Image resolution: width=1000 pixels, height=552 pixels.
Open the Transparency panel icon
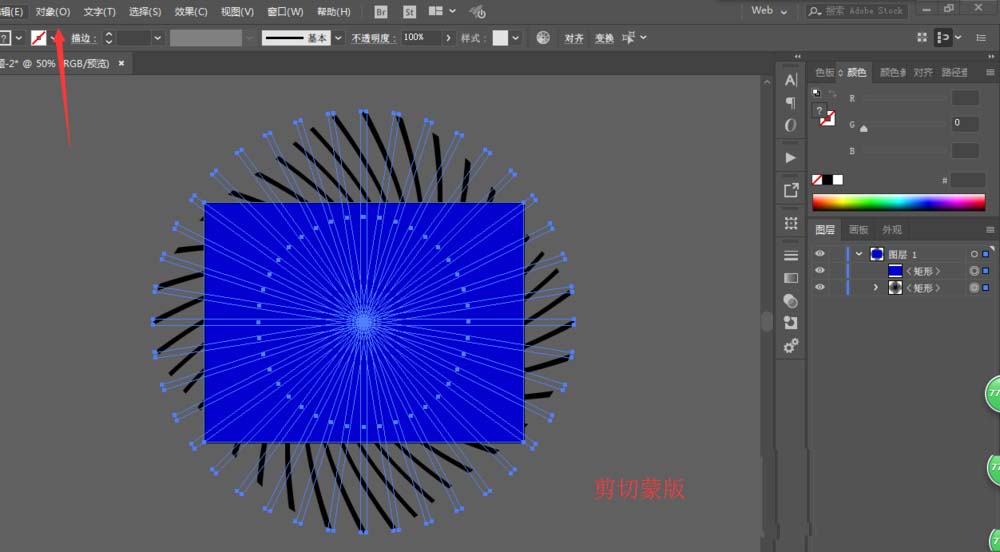click(791, 300)
